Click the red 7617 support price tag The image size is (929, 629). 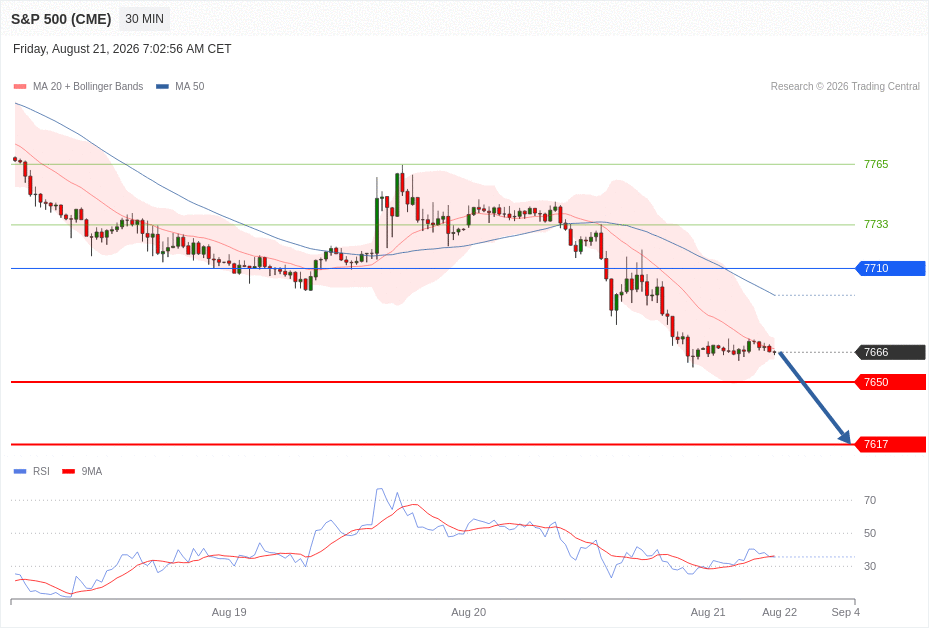tap(890, 444)
